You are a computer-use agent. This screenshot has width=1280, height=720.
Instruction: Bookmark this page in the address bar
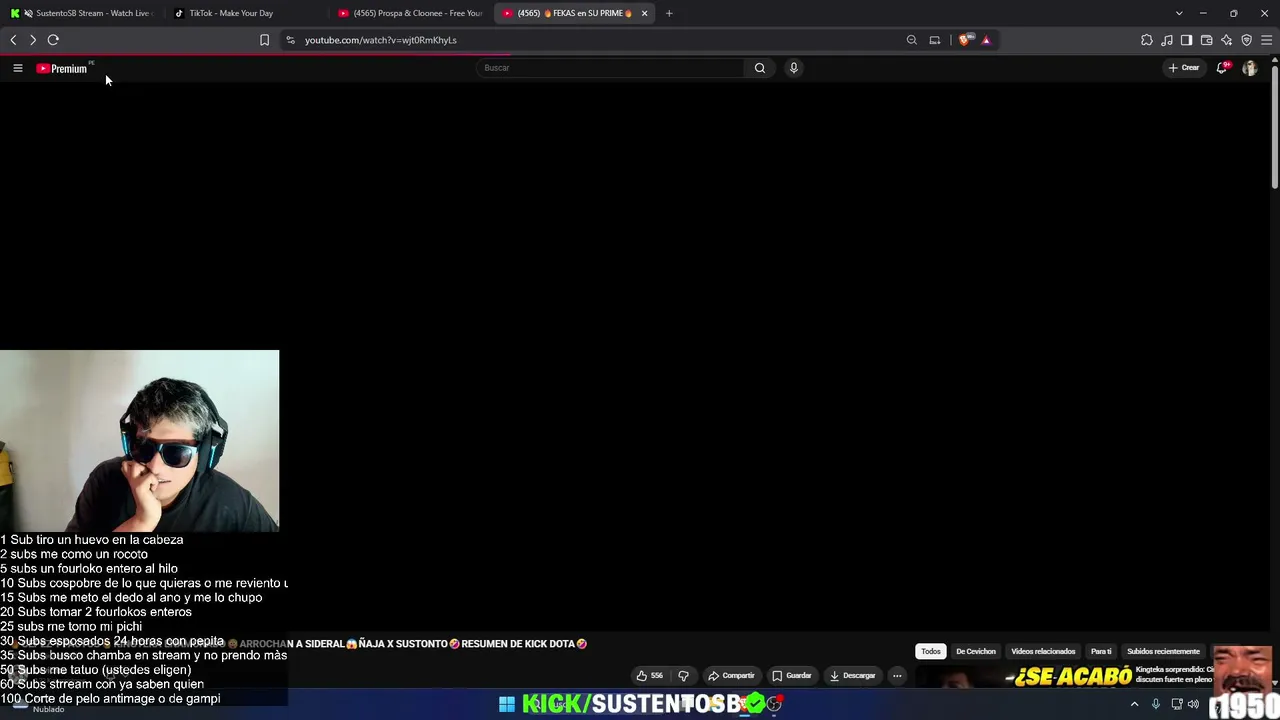click(264, 40)
